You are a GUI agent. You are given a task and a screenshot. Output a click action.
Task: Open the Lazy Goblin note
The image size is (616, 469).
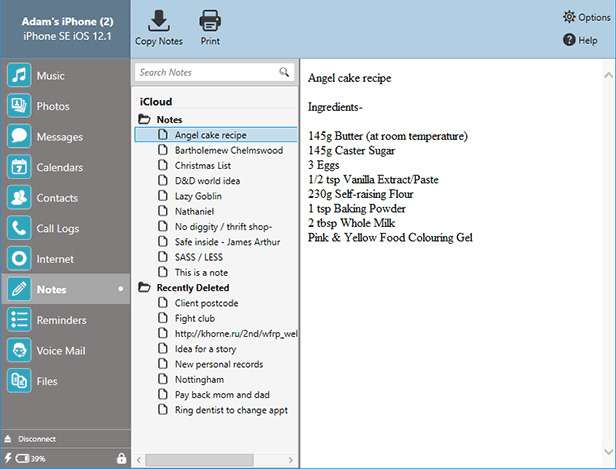pyautogui.click(x=198, y=196)
